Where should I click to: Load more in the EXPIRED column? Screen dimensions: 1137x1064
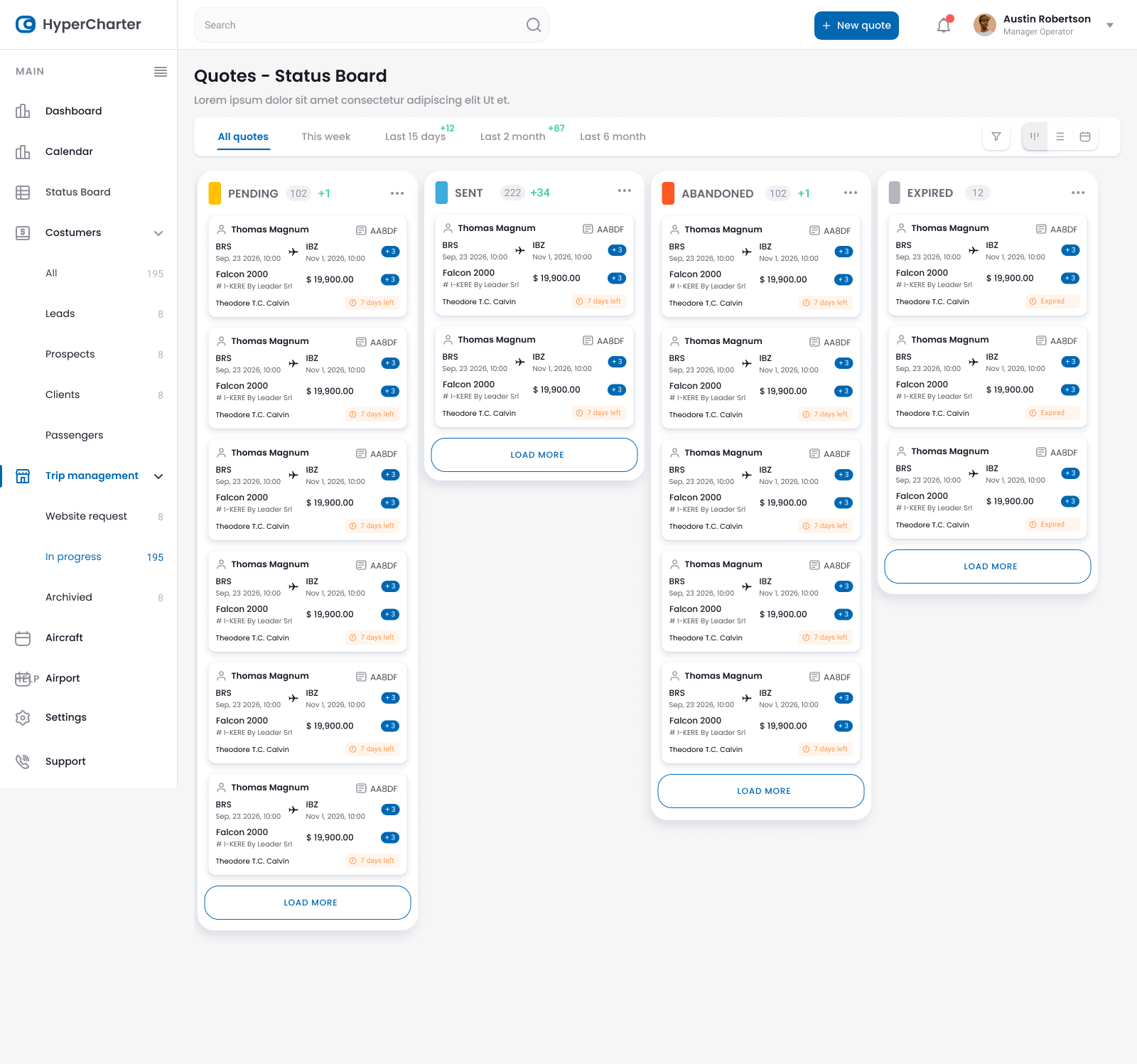(988, 566)
